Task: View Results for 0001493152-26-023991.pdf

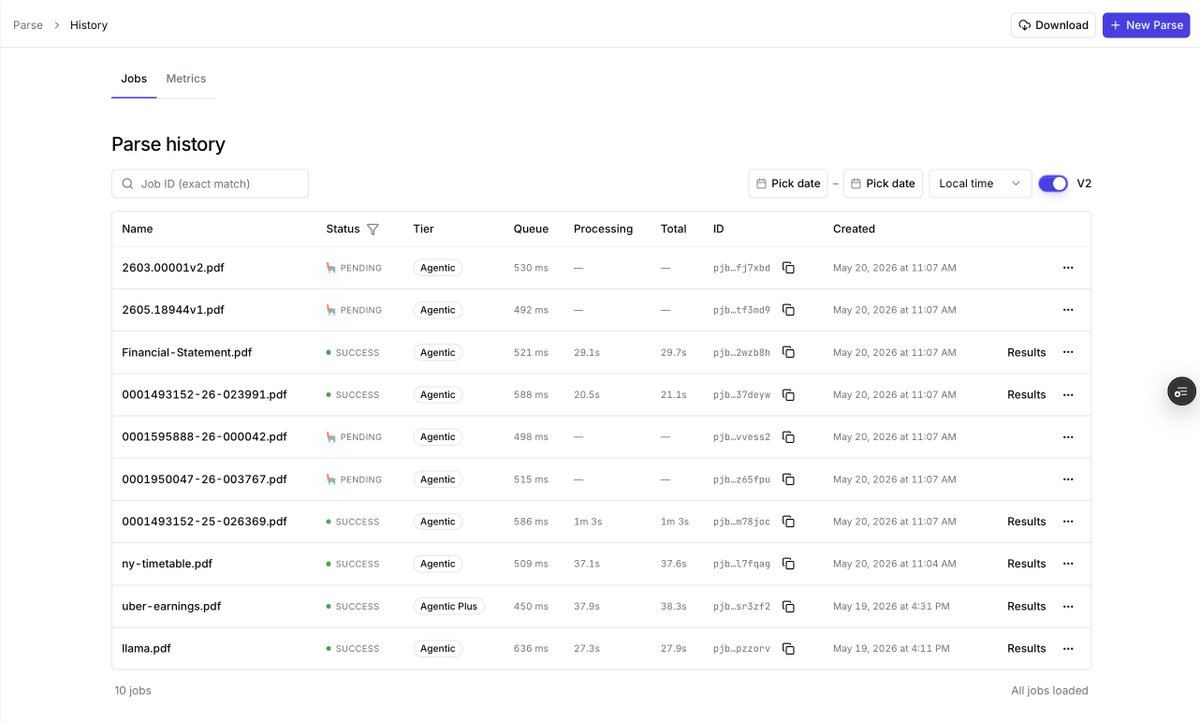Action: 1026,395
